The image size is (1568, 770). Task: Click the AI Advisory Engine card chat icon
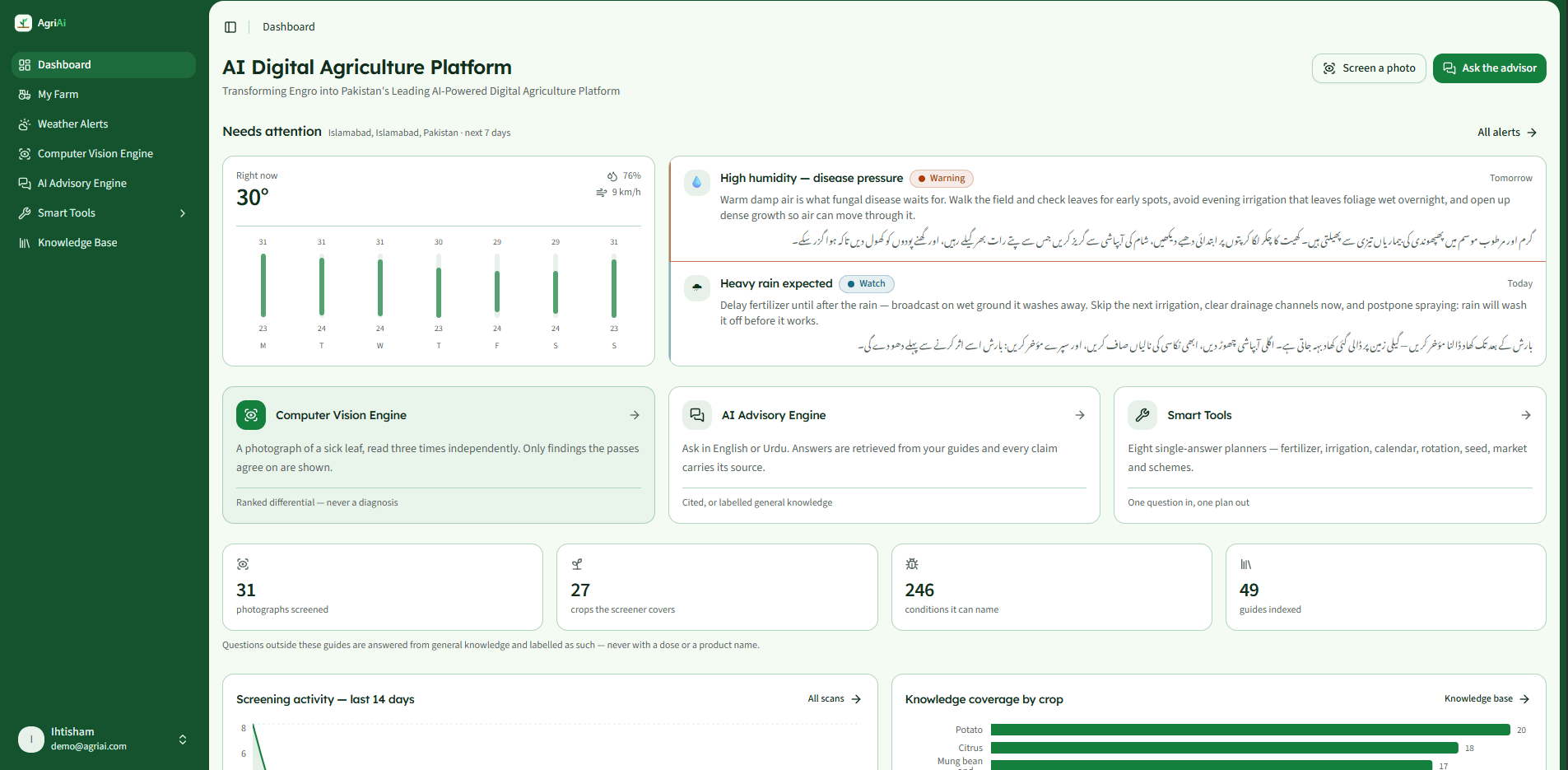tap(697, 415)
